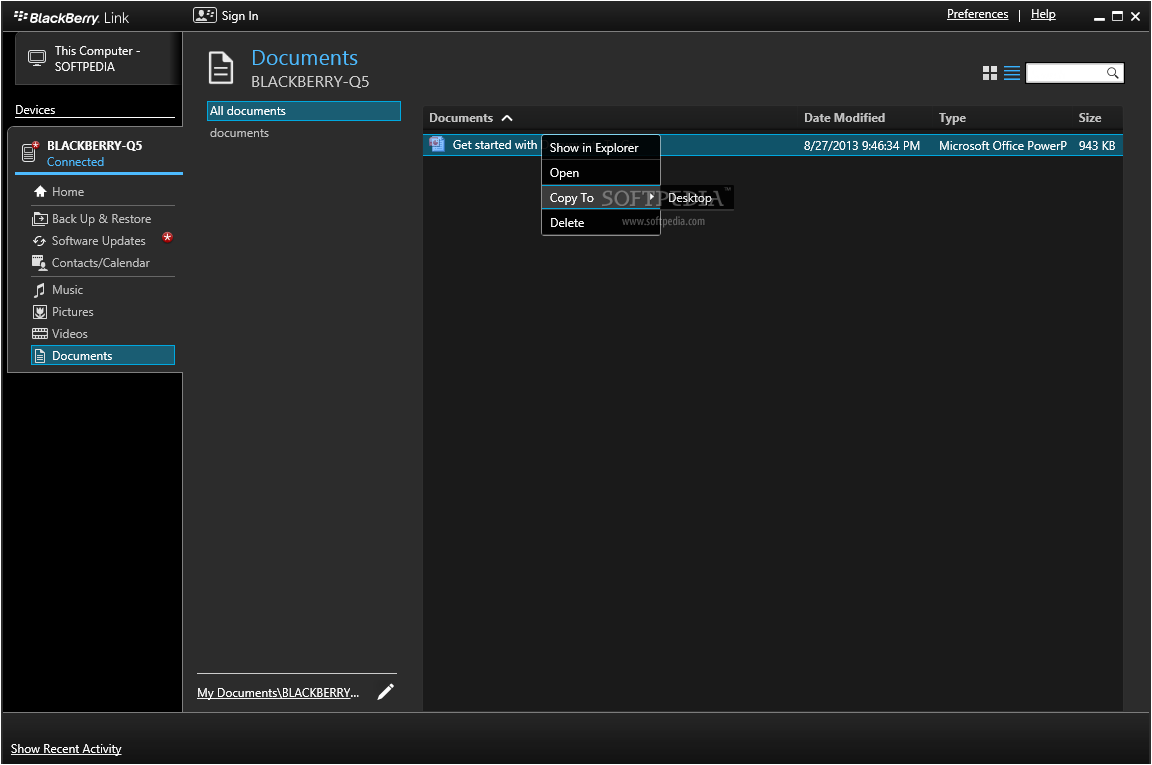This screenshot has width=1152, height=765.
Task: Show Recent Activity at the bottom
Action: coord(66,748)
